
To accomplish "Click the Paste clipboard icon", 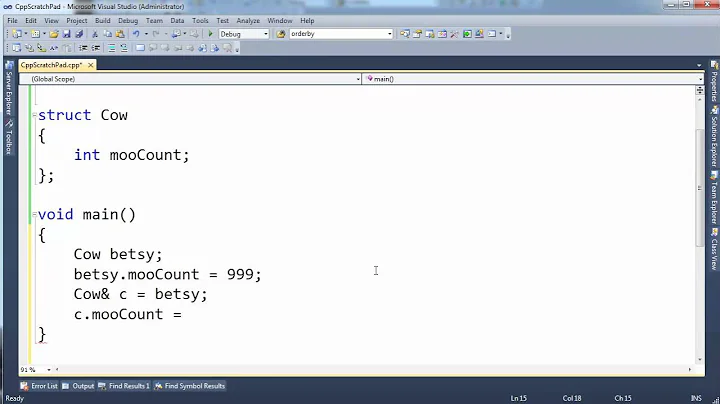I will tap(120, 34).
